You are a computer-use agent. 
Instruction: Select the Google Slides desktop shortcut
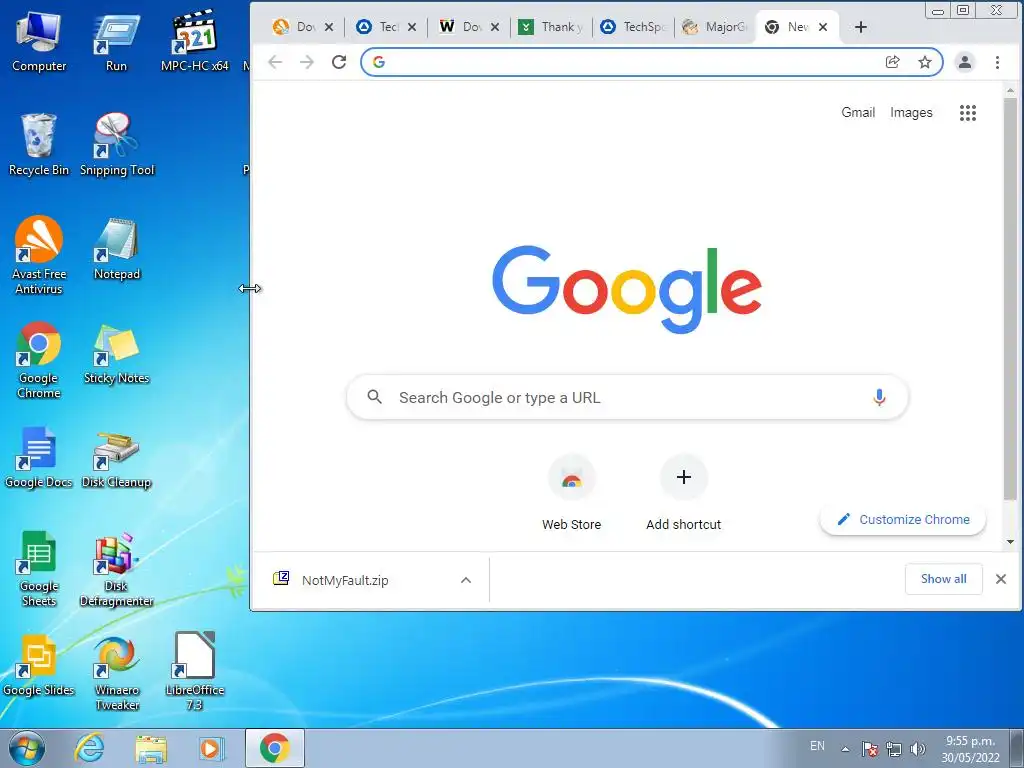39,666
